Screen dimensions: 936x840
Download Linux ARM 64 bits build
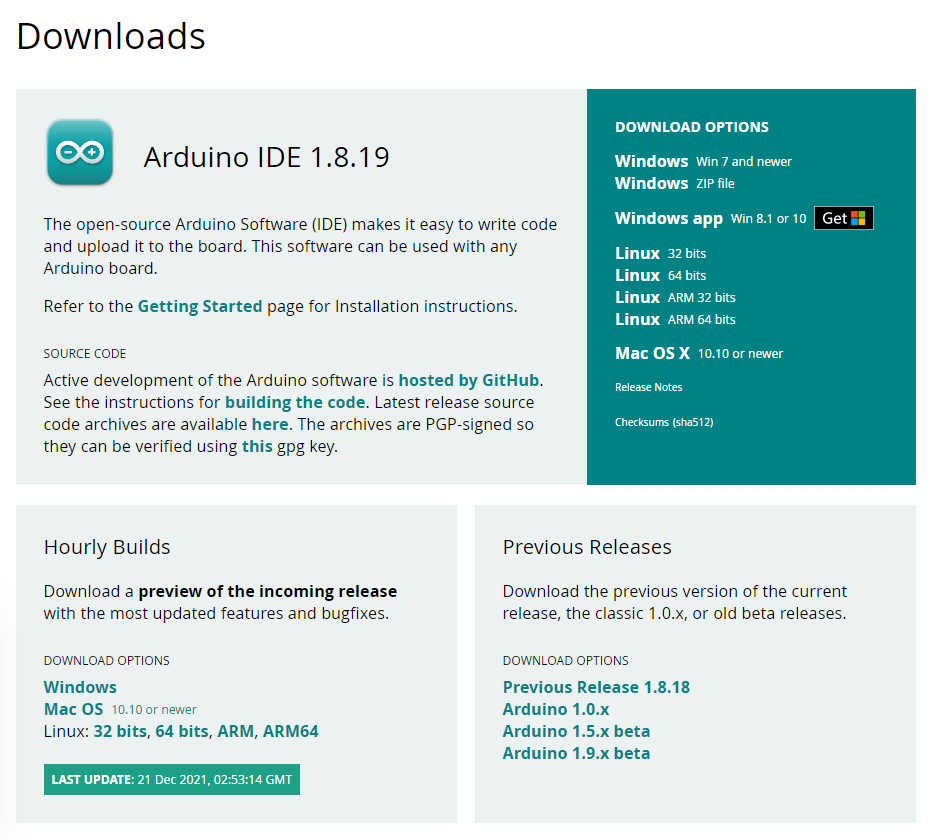tap(675, 319)
